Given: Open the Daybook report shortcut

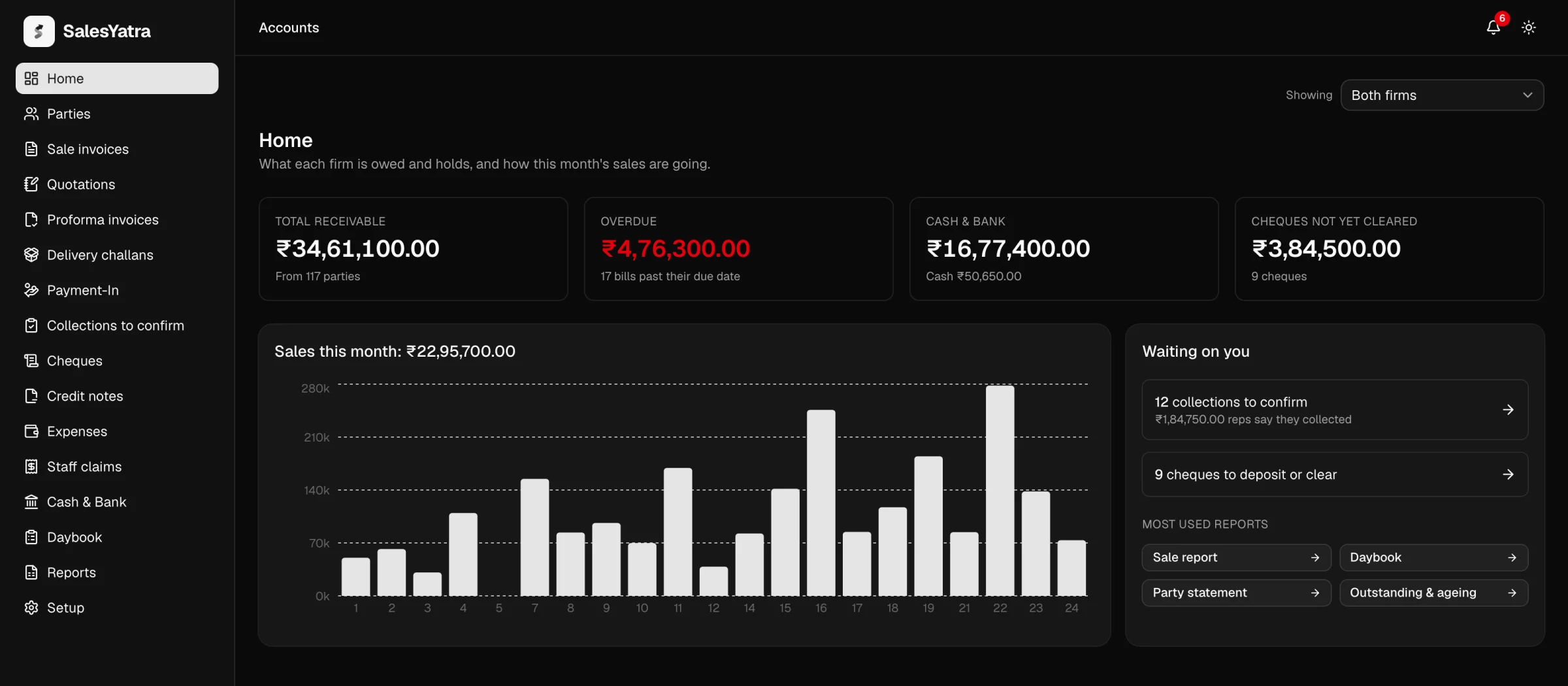Looking at the screenshot, I should point(1433,557).
